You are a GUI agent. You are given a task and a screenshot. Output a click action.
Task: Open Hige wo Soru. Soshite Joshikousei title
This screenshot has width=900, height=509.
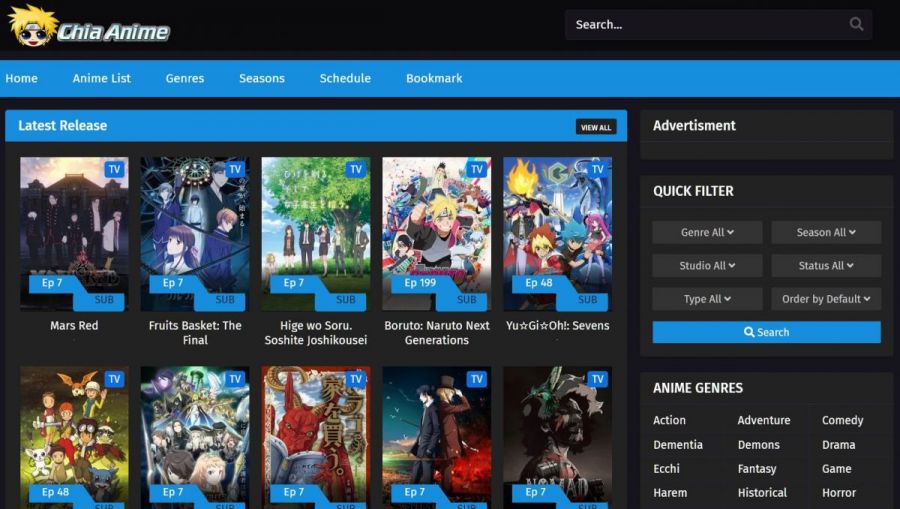[316, 333]
